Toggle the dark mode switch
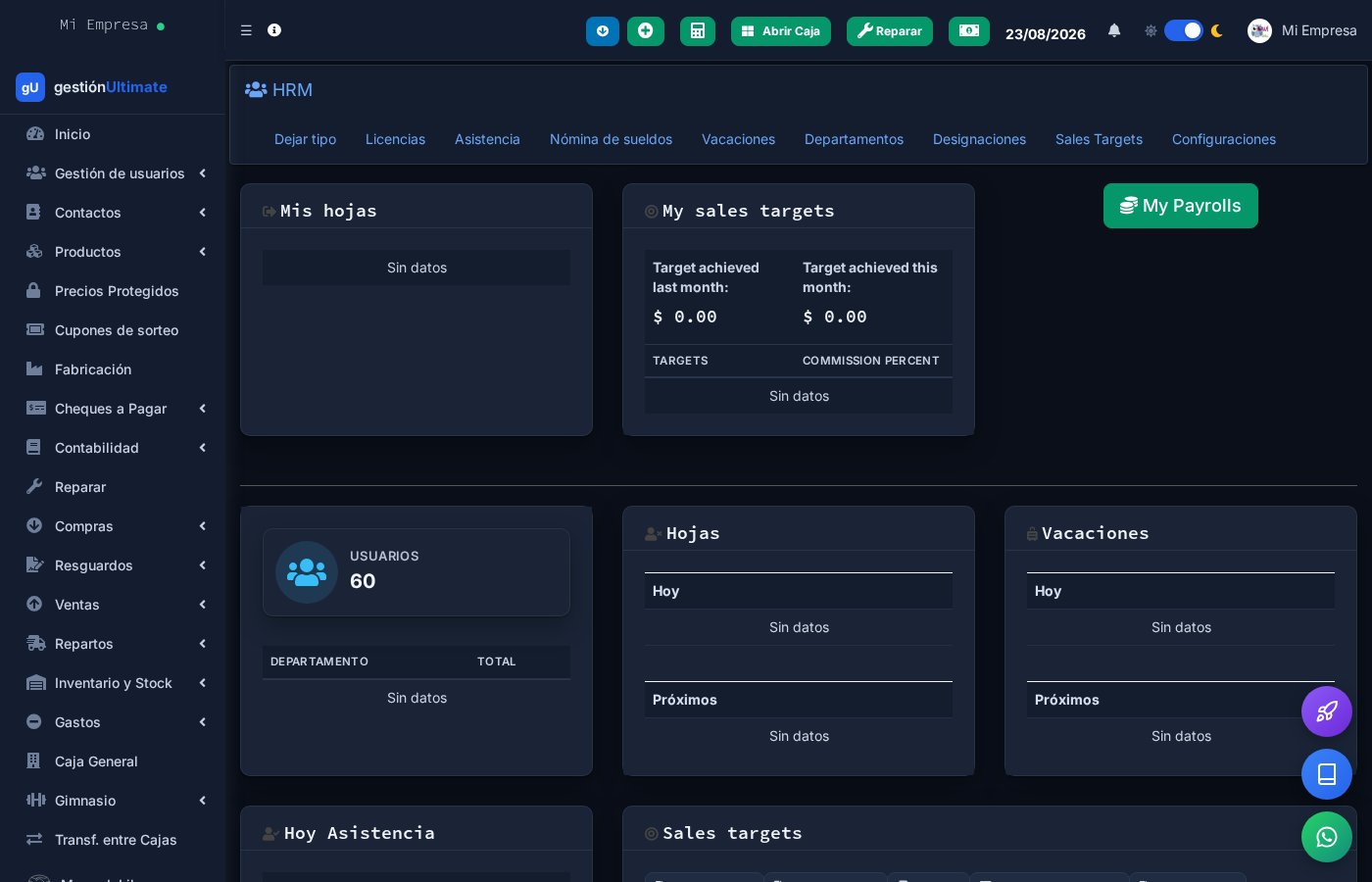 click(1184, 30)
